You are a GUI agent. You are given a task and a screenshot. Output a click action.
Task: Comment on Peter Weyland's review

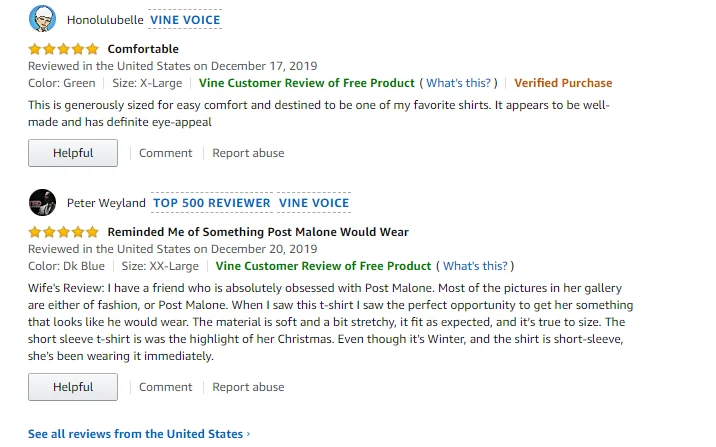click(165, 387)
